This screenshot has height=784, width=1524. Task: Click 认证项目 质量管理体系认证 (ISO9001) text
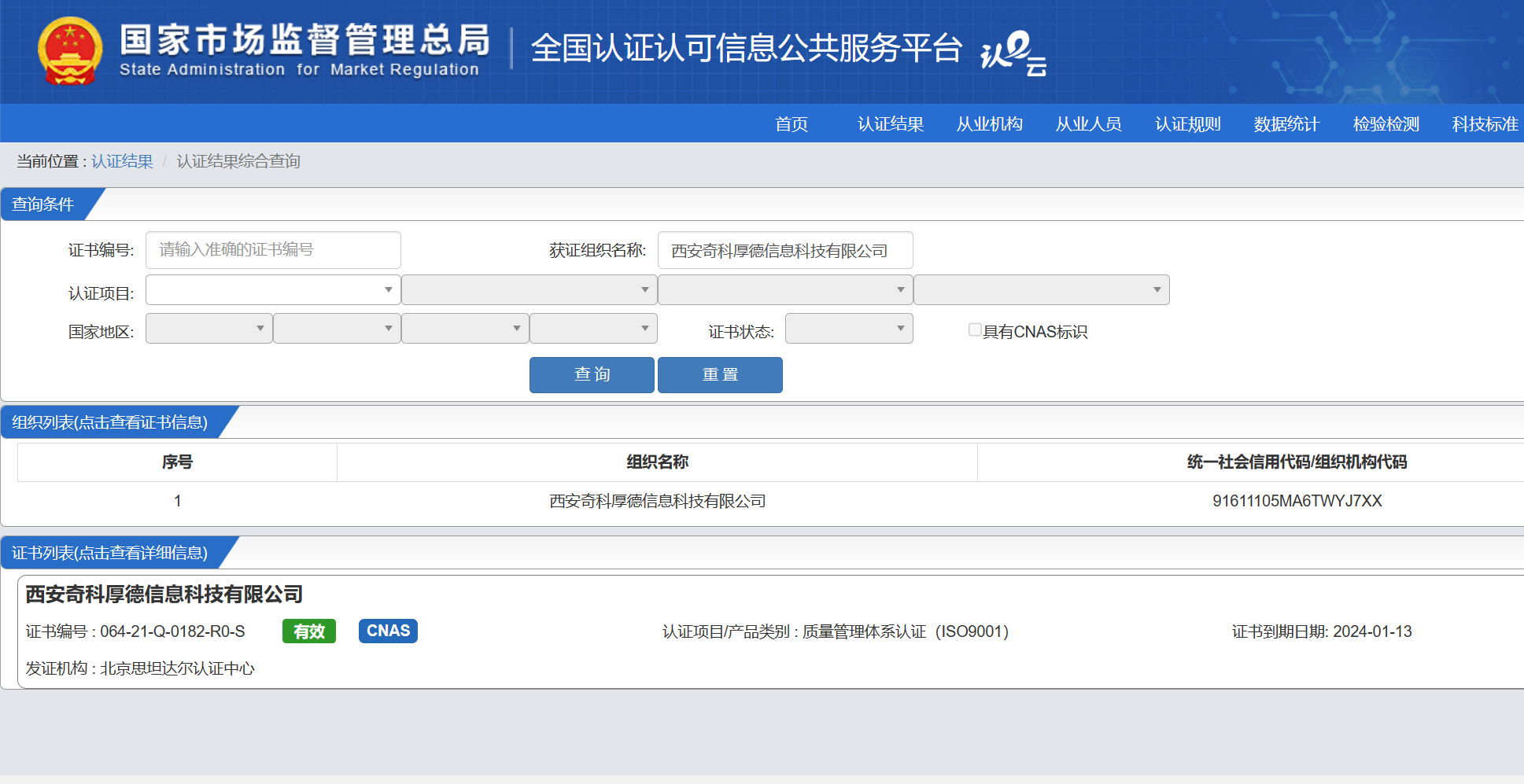pyautogui.click(x=836, y=631)
